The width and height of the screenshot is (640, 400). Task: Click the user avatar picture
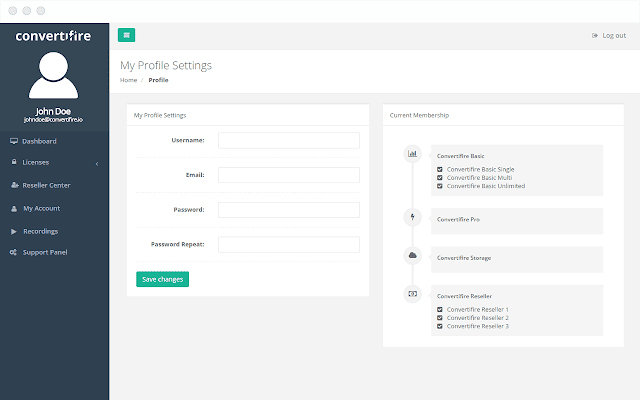(x=53, y=75)
